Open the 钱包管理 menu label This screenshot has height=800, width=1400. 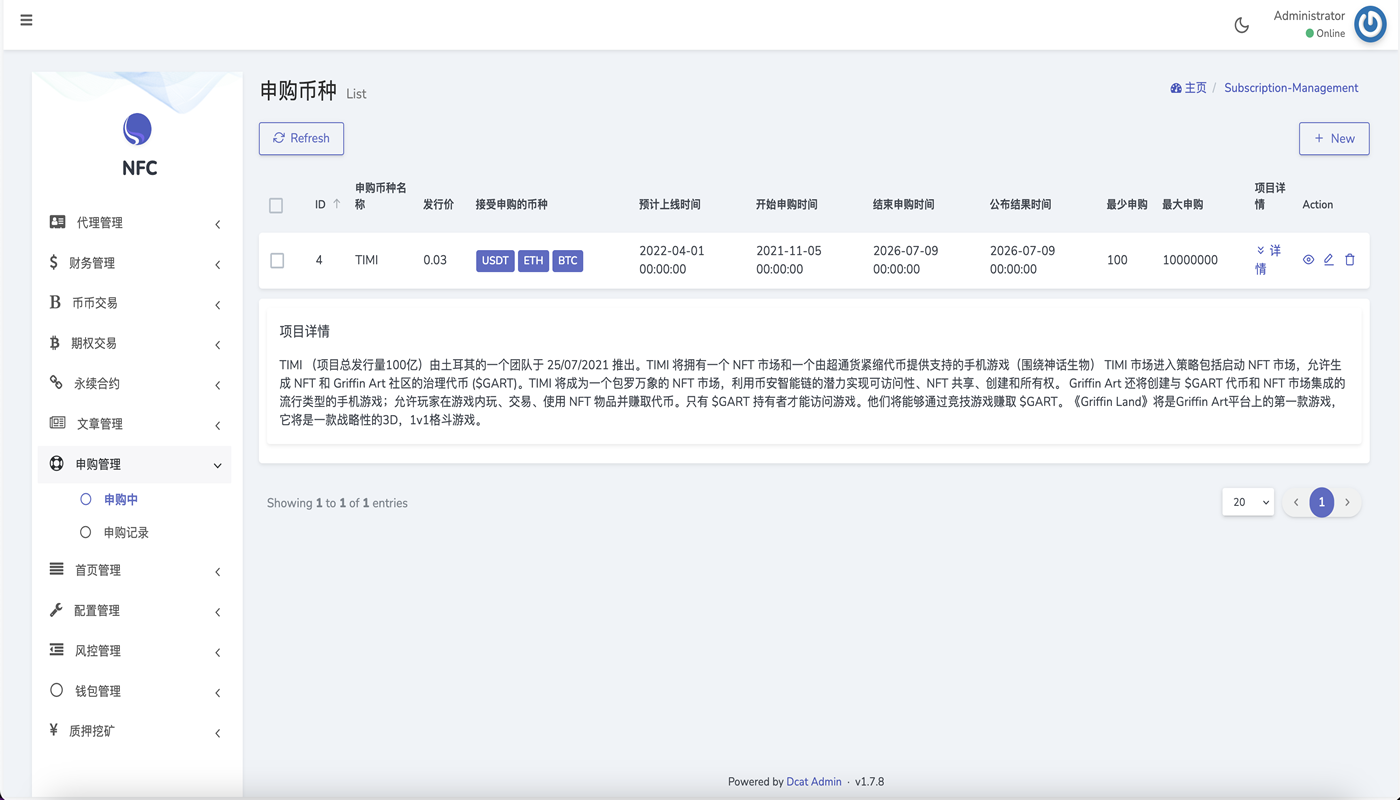click(x=97, y=691)
